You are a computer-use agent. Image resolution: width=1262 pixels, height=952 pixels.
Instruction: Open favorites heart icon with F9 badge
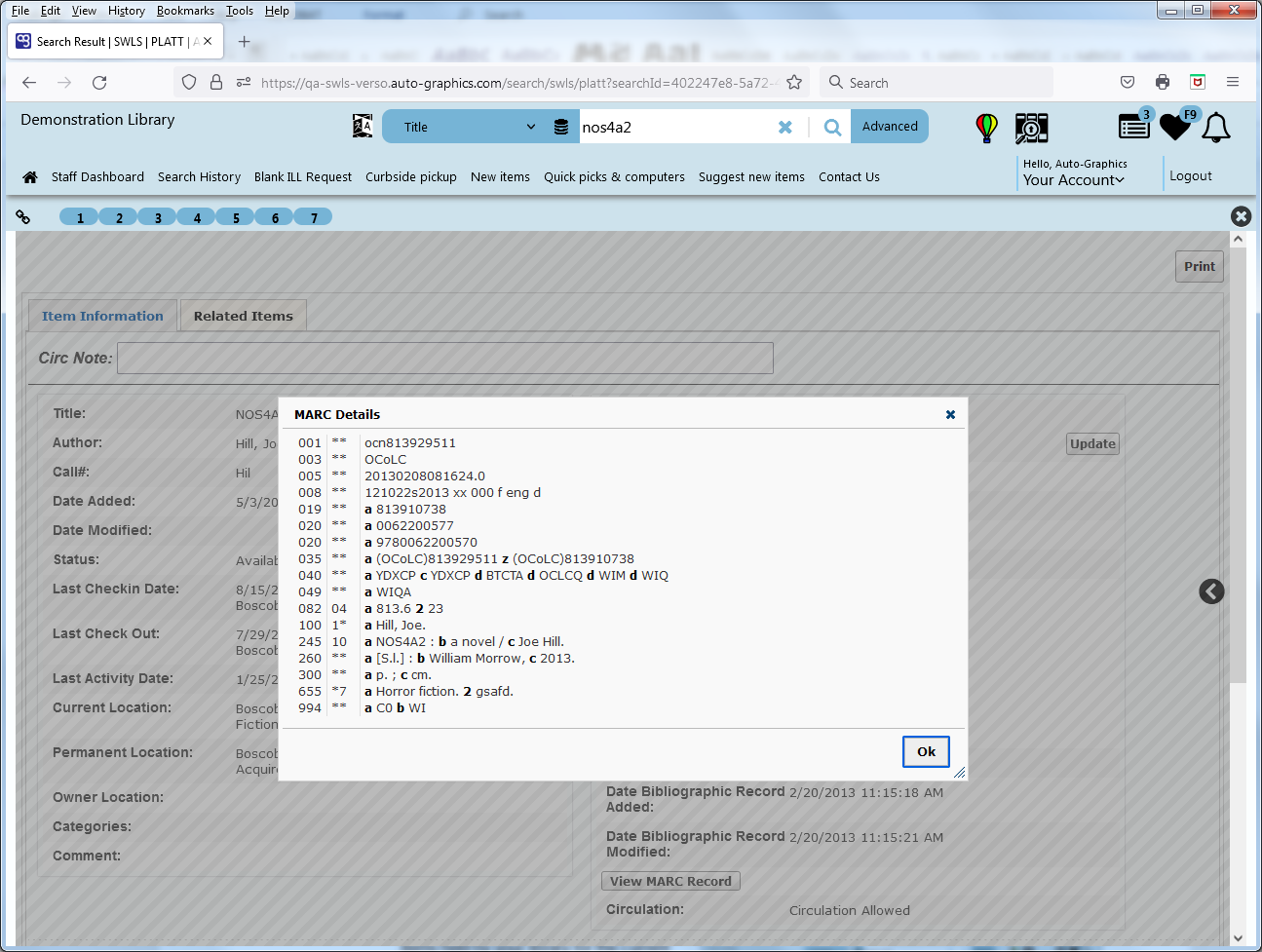coord(1175,127)
